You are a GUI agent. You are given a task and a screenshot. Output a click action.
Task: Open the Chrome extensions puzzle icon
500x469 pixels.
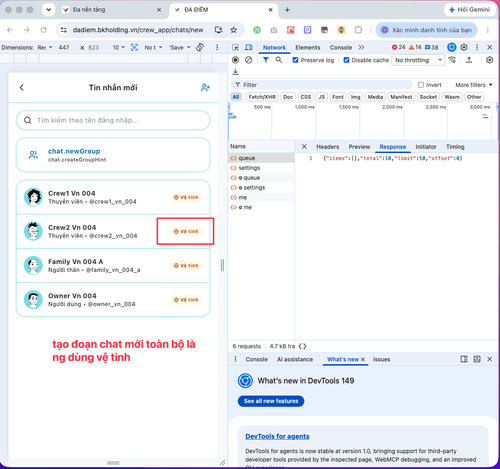(x=358, y=30)
